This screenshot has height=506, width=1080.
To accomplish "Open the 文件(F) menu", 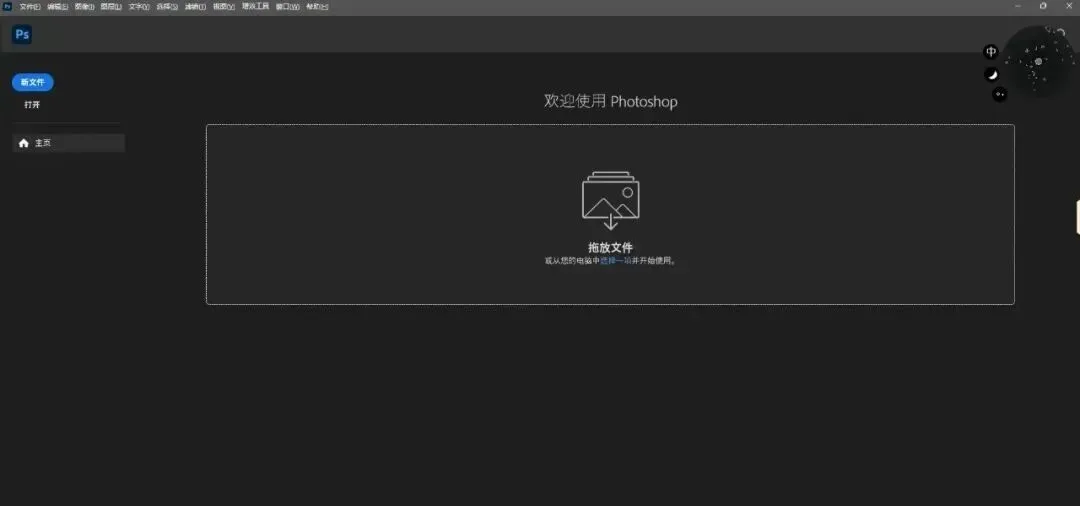I will point(30,6).
